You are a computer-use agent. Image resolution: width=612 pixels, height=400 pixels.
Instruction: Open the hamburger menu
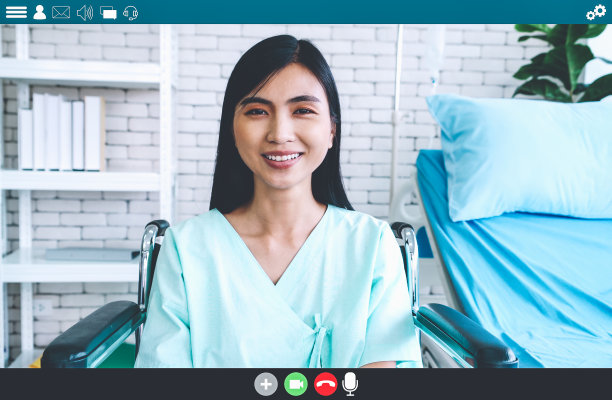tap(16, 12)
